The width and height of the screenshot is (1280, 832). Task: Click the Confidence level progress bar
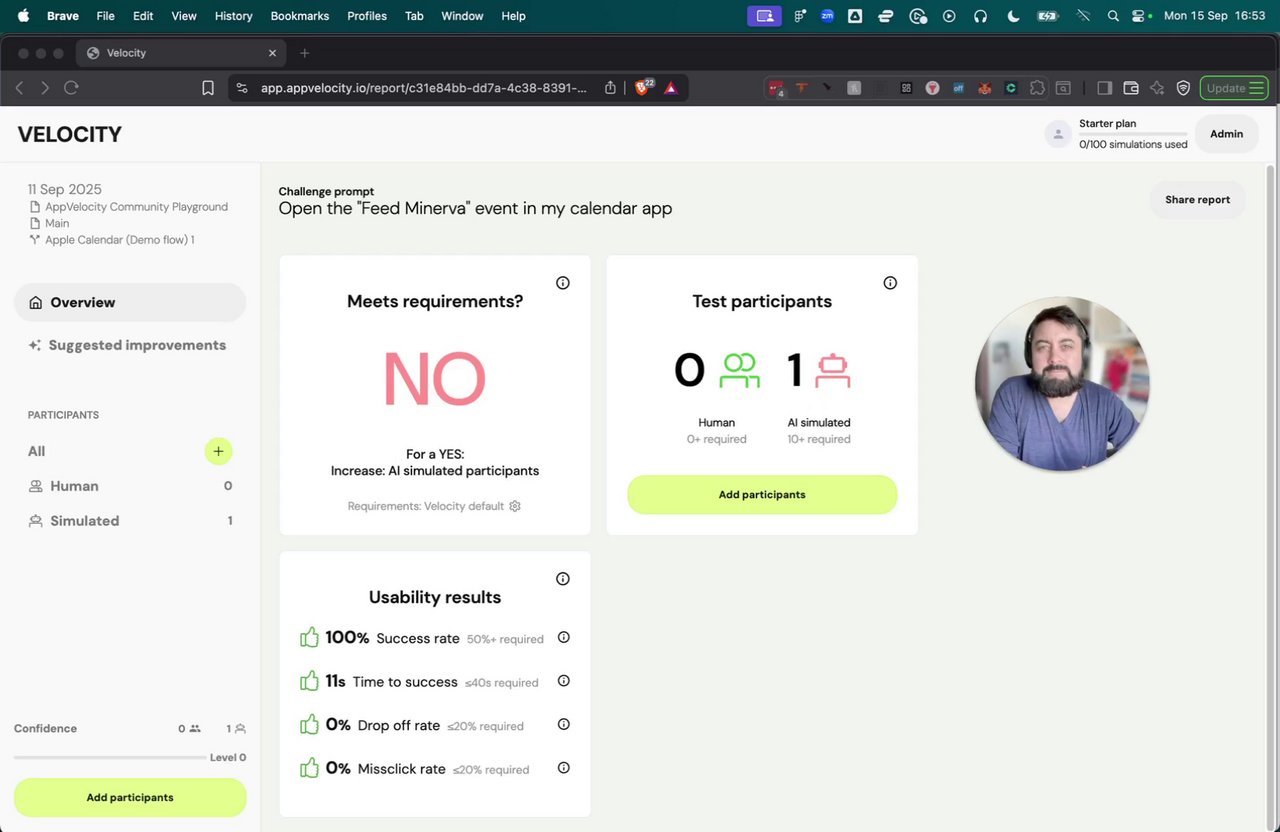click(109, 758)
